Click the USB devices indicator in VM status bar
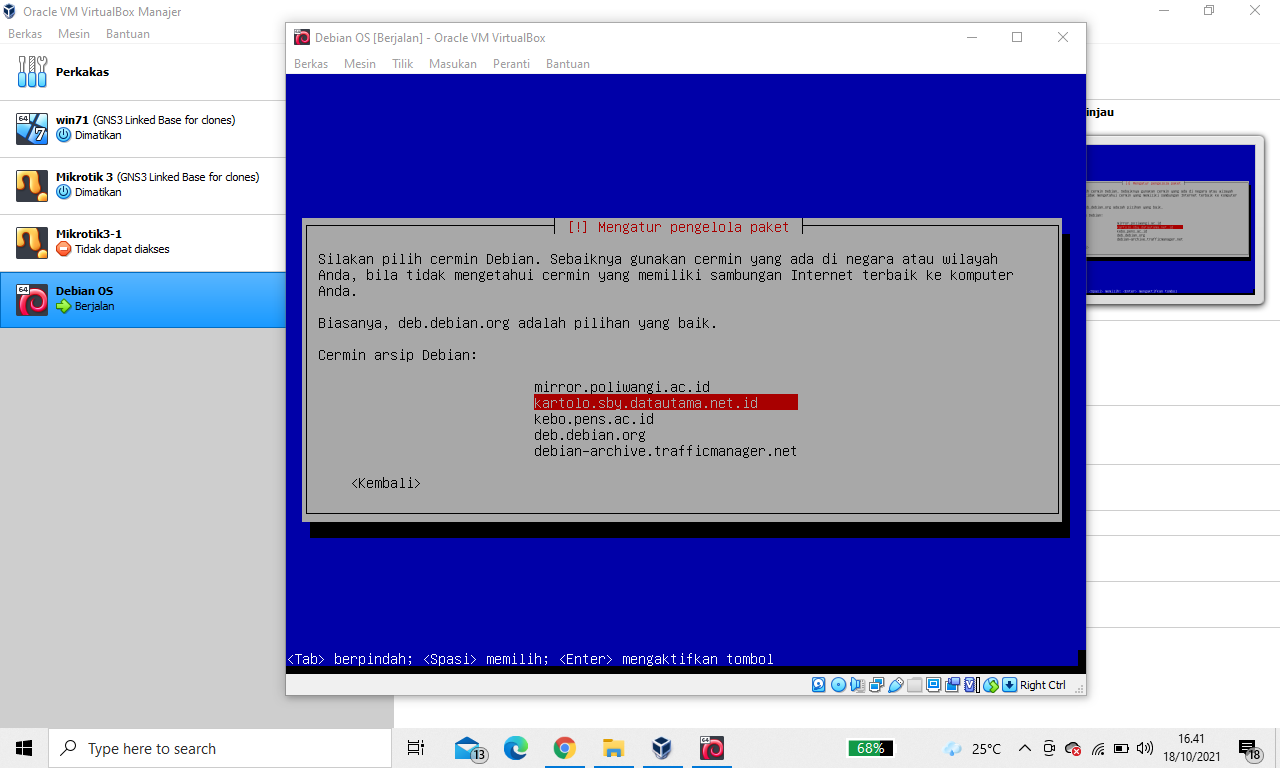Image resolution: width=1280 pixels, height=768 pixels. point(896,685)
